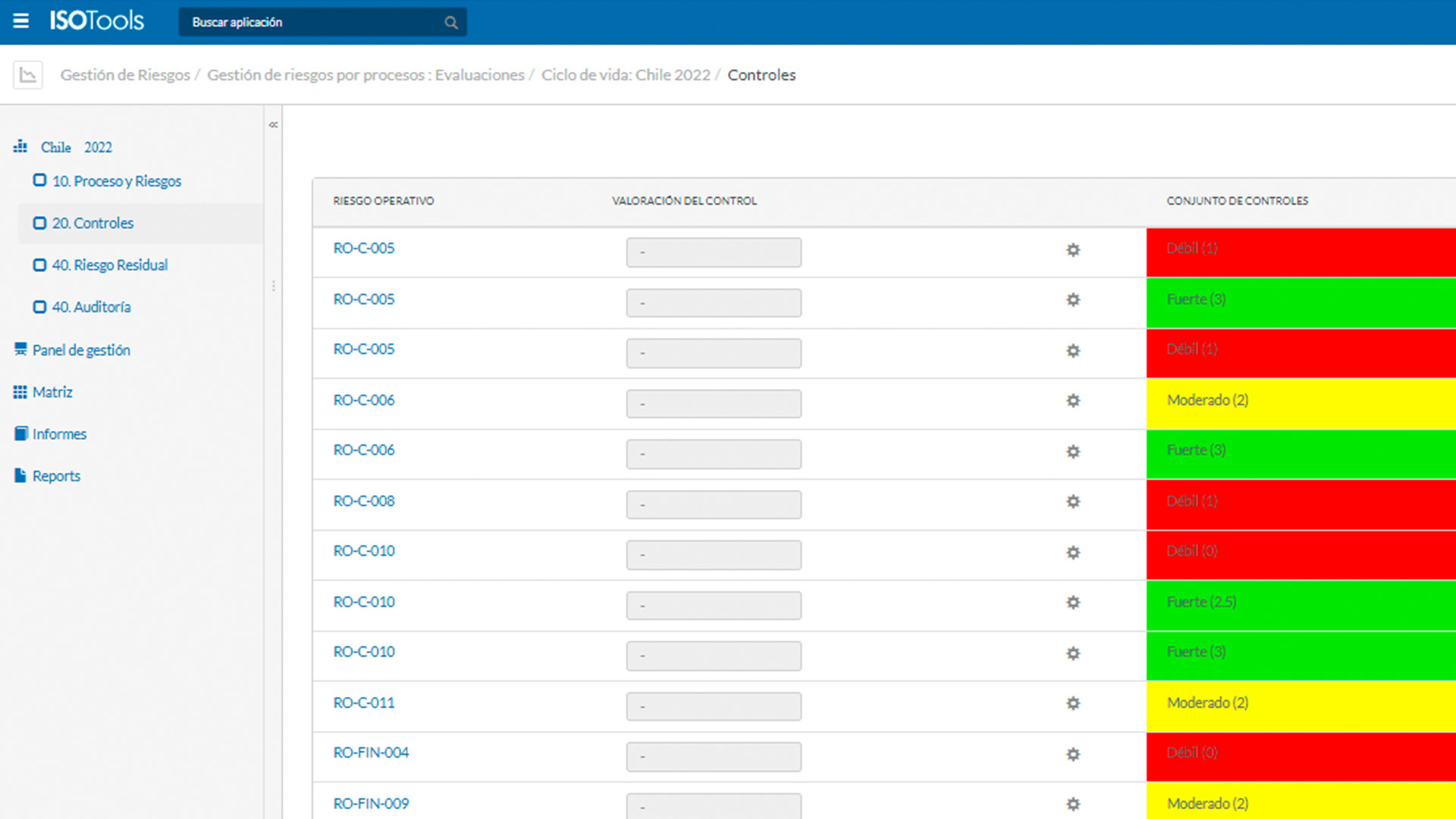The width and height of the screenshot is (1456, 819).
Task: Click gear icon in Fuerte (2.5) row
Action: [x=1073, y=603]
